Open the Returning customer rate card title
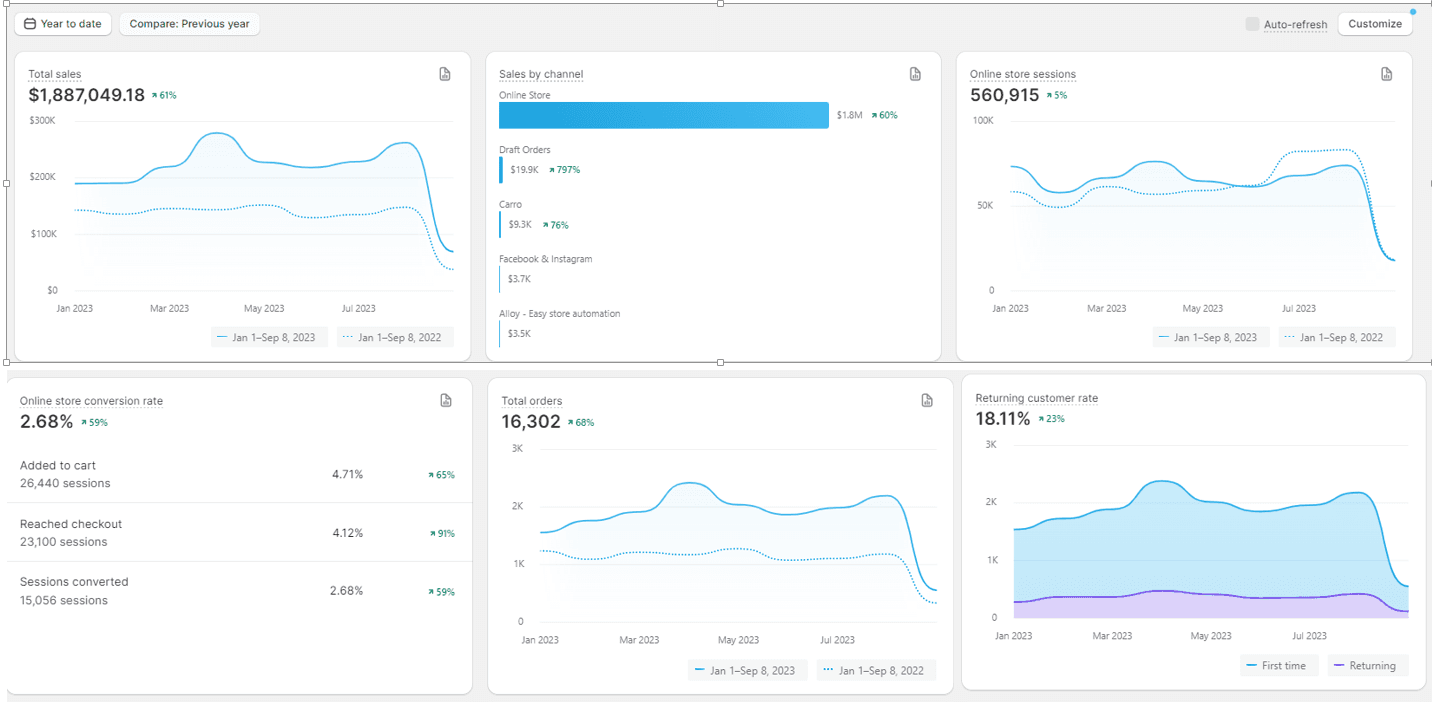 [1037, 398]
